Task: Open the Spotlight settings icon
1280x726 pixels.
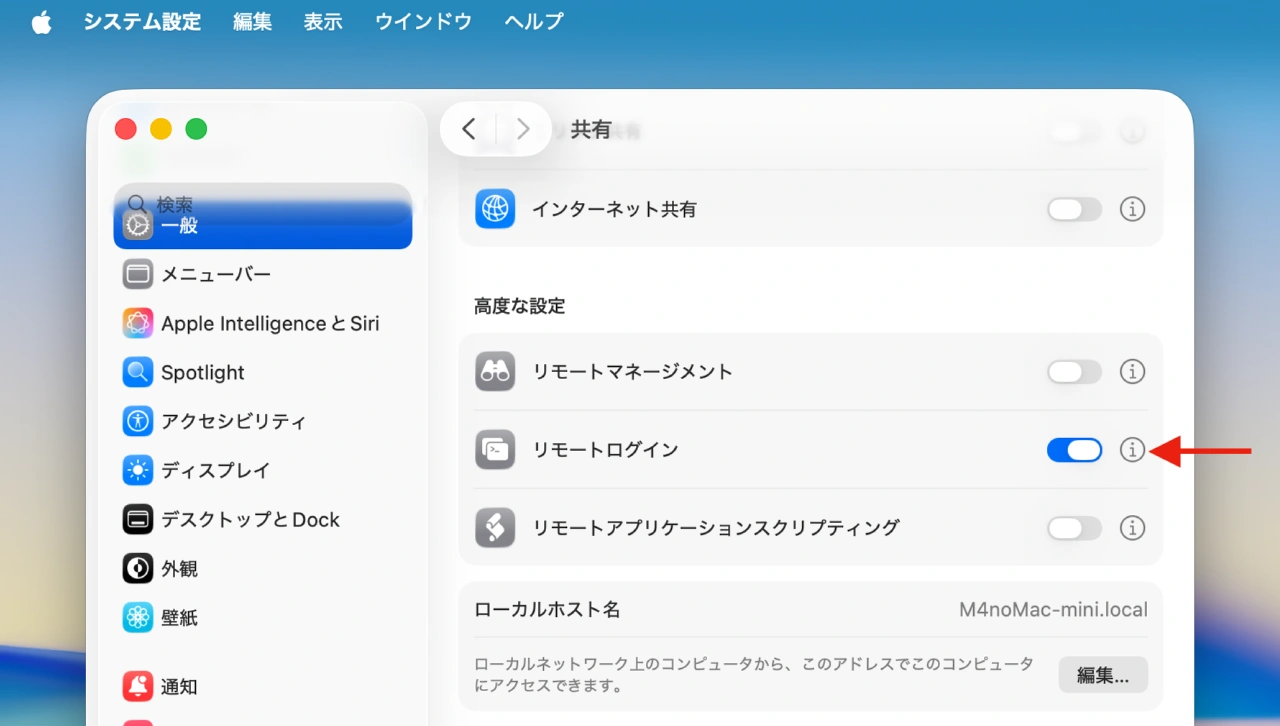Action: (x=137, y=372)
